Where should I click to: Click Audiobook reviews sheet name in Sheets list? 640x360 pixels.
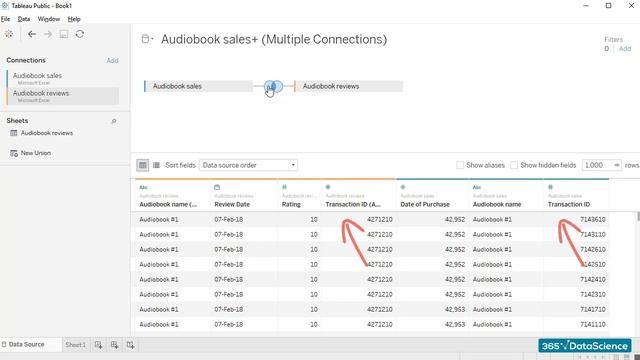[47, 133]
